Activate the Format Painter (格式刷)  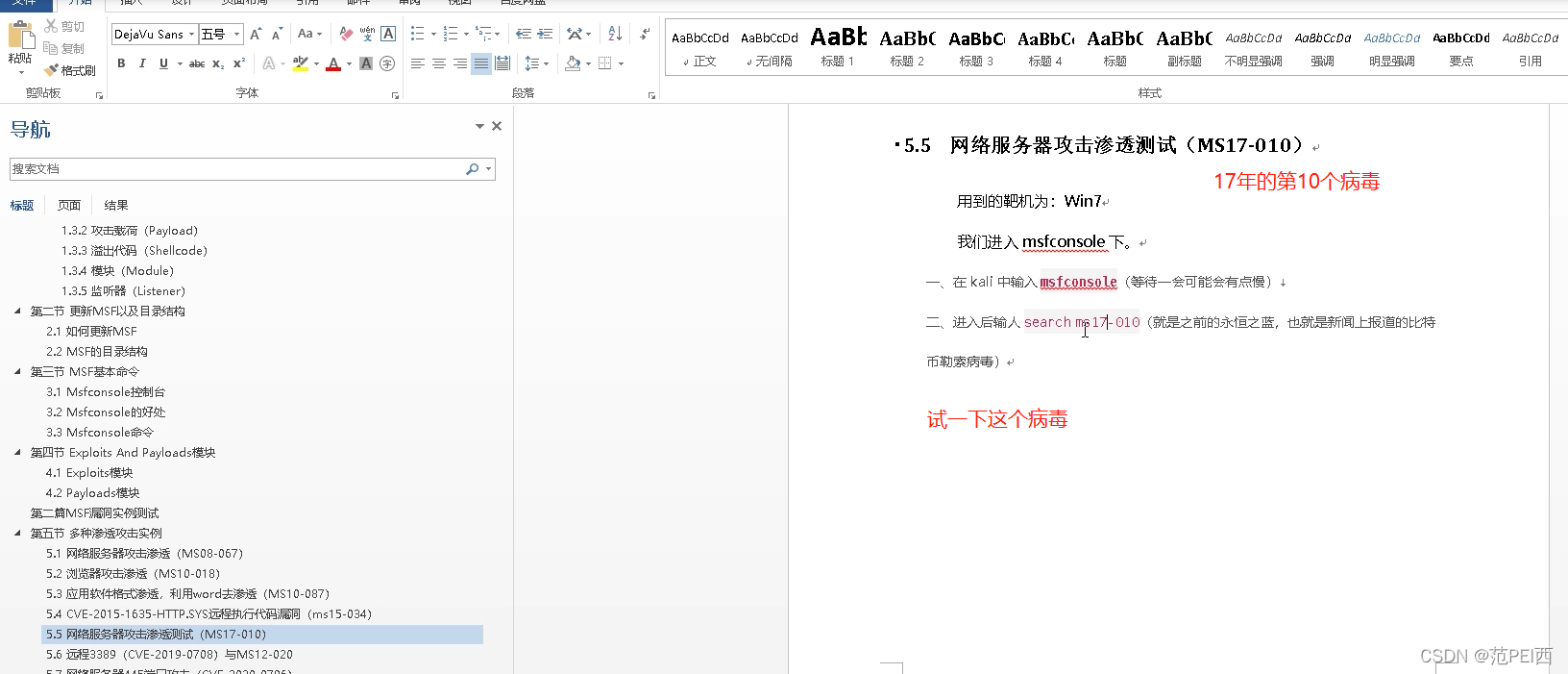[x=69, y=70]
